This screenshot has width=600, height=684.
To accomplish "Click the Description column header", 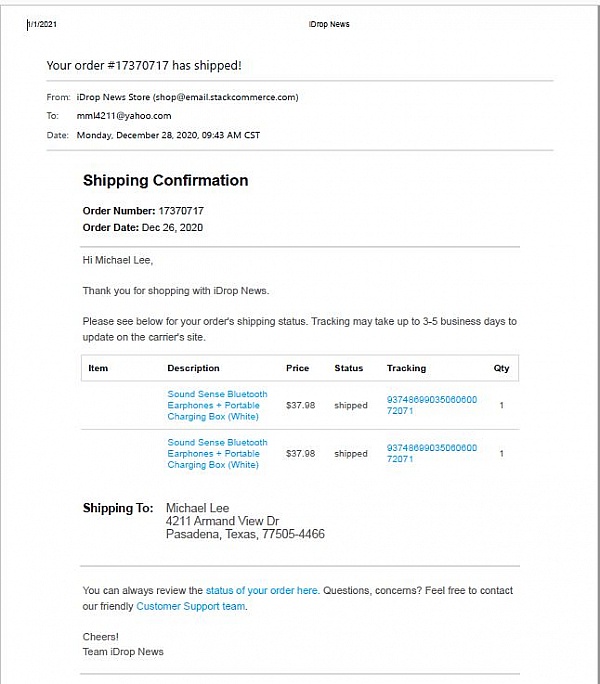I will click(x=193, y=368).
